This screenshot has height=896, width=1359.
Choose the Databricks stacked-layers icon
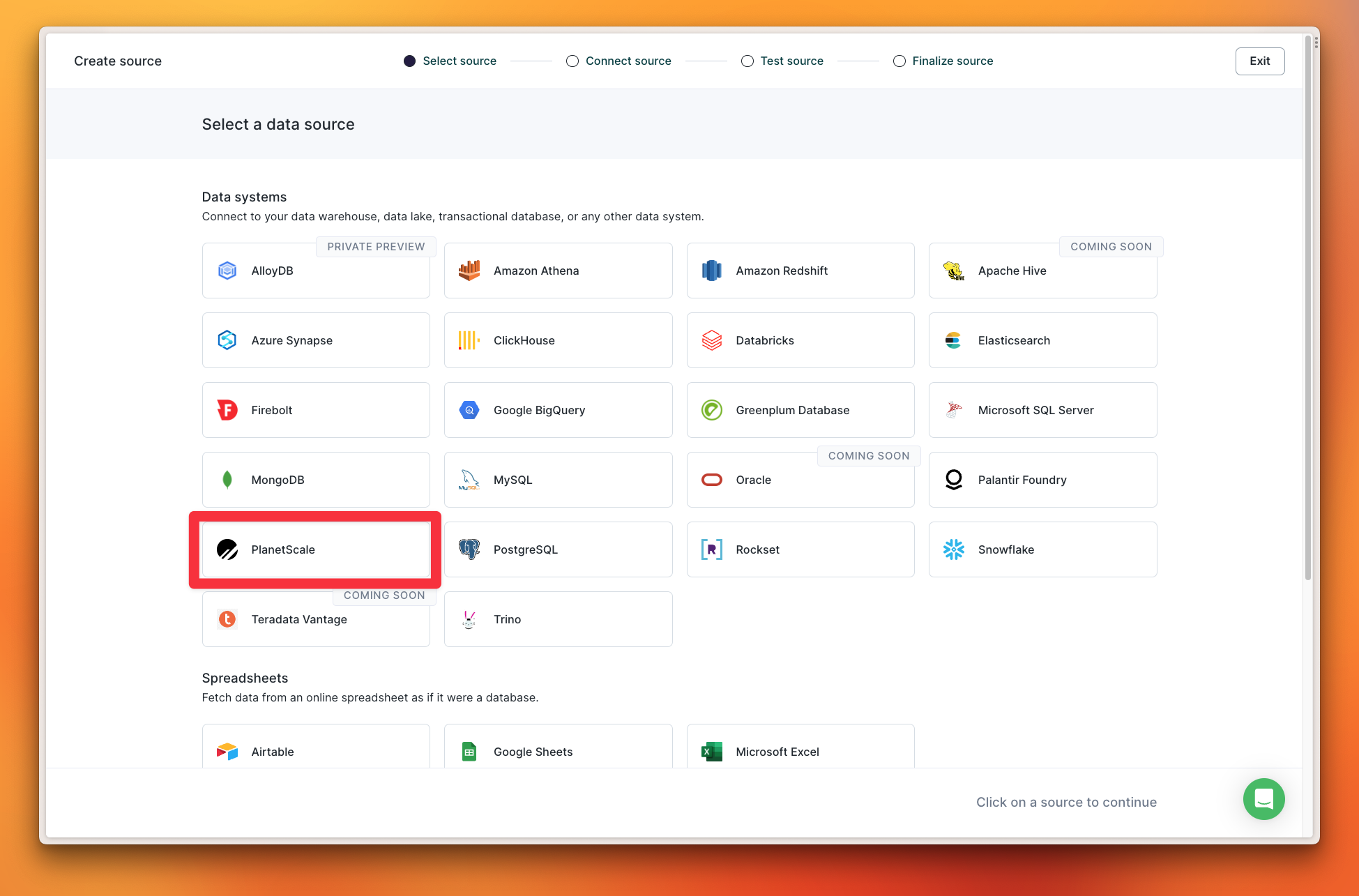click(x=711, y=340)
